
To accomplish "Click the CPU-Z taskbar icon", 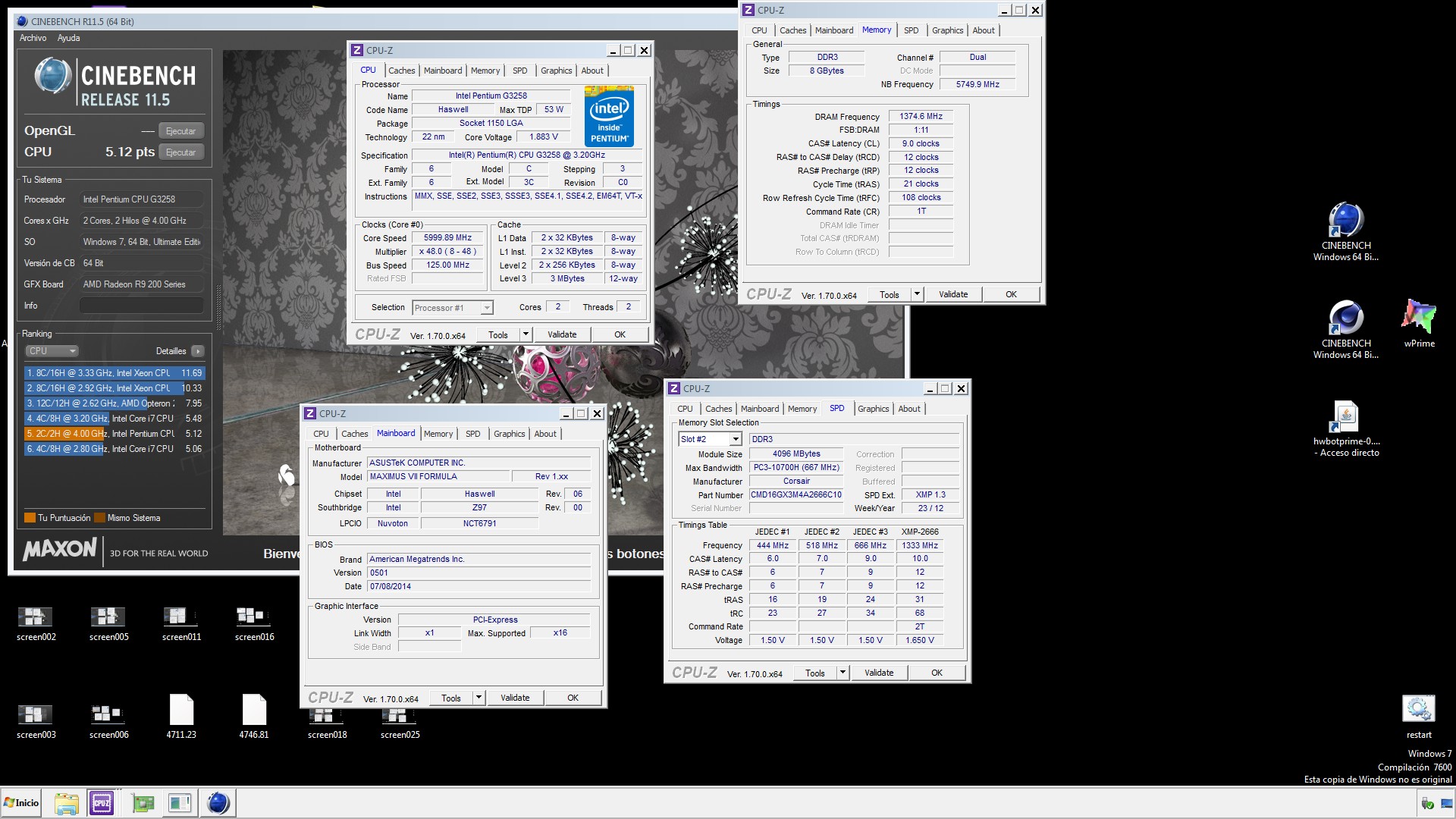I will pyautogui.click(x=101, y=803).
